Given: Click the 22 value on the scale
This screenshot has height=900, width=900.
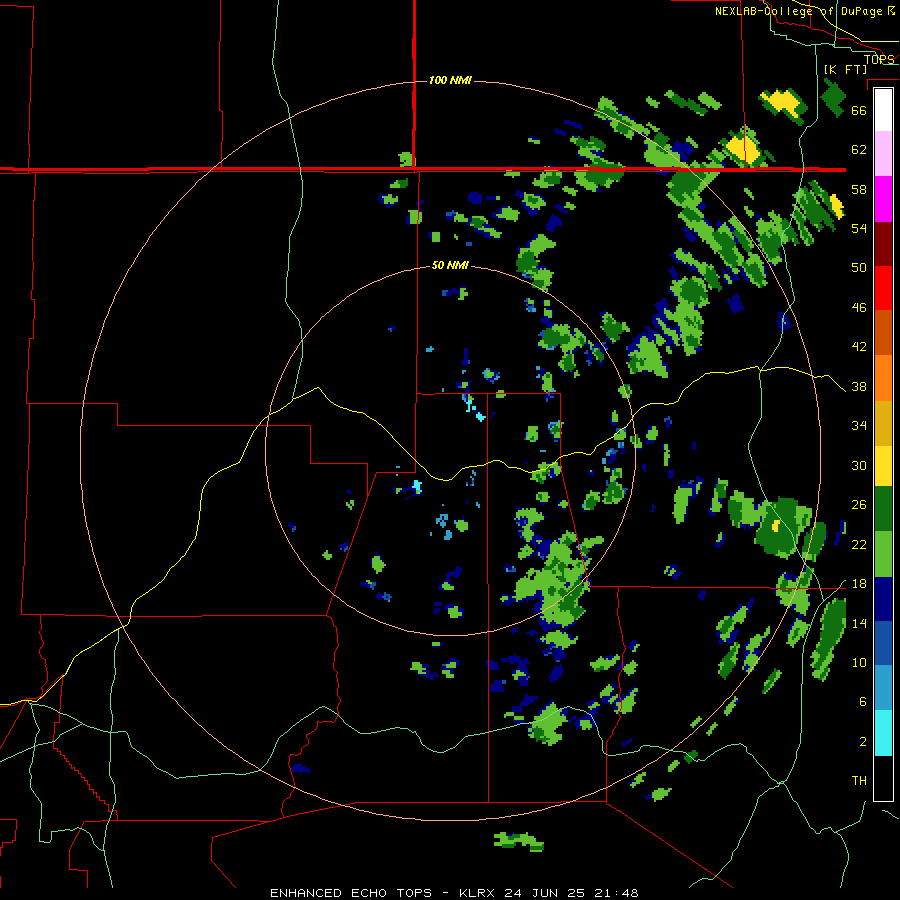Looking at the screenshot, I should point(859,544).
